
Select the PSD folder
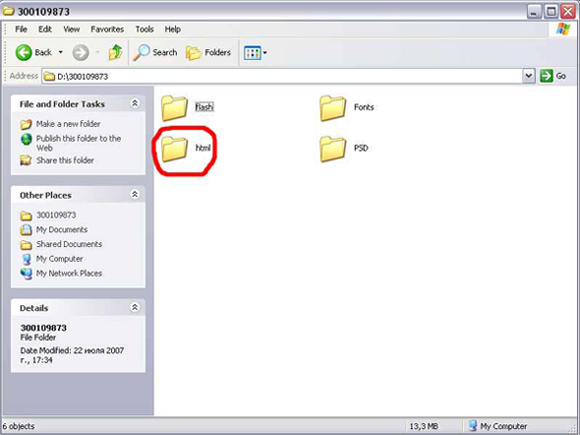(x=344, y=148)
